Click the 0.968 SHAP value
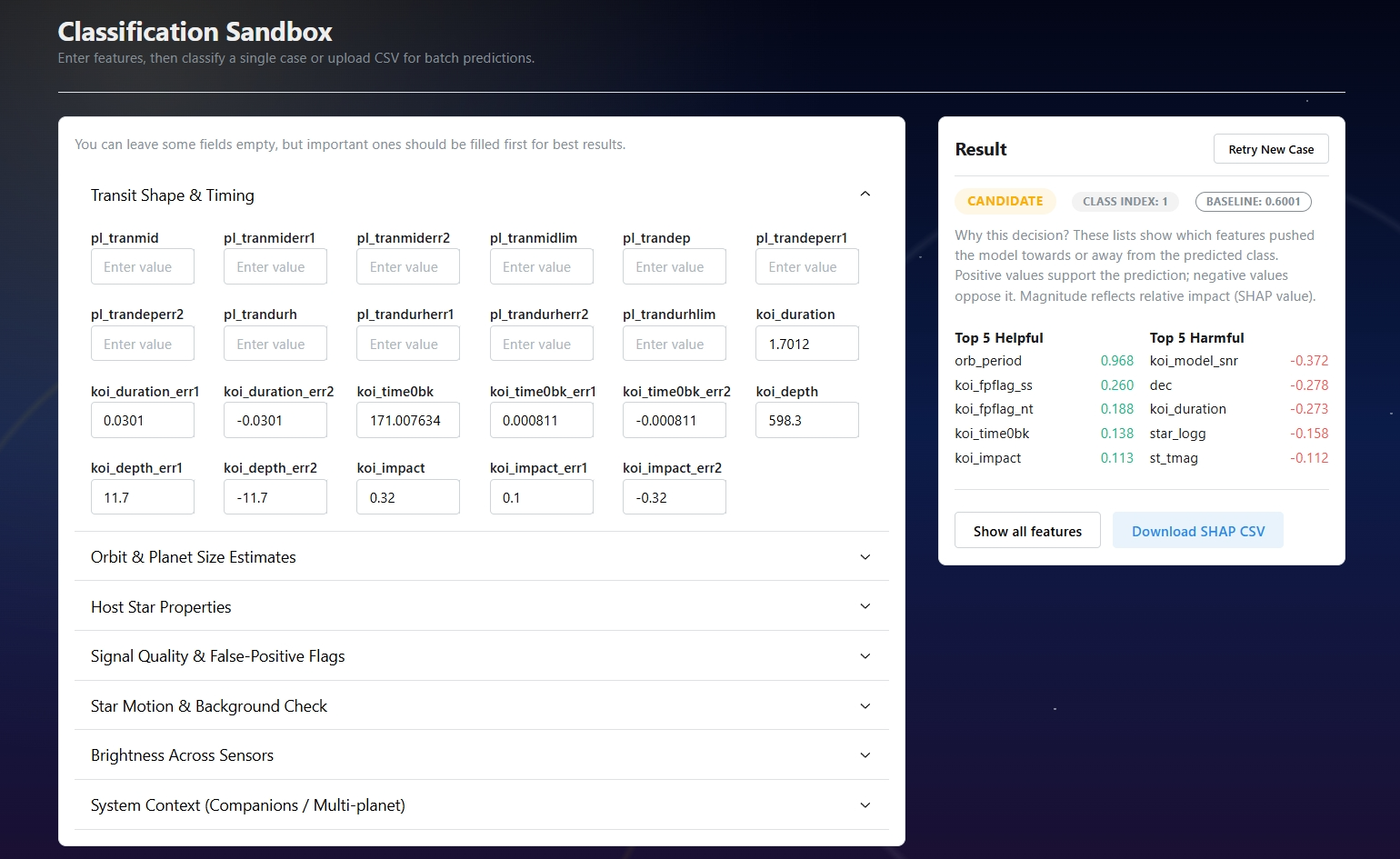 [1116, 361]
